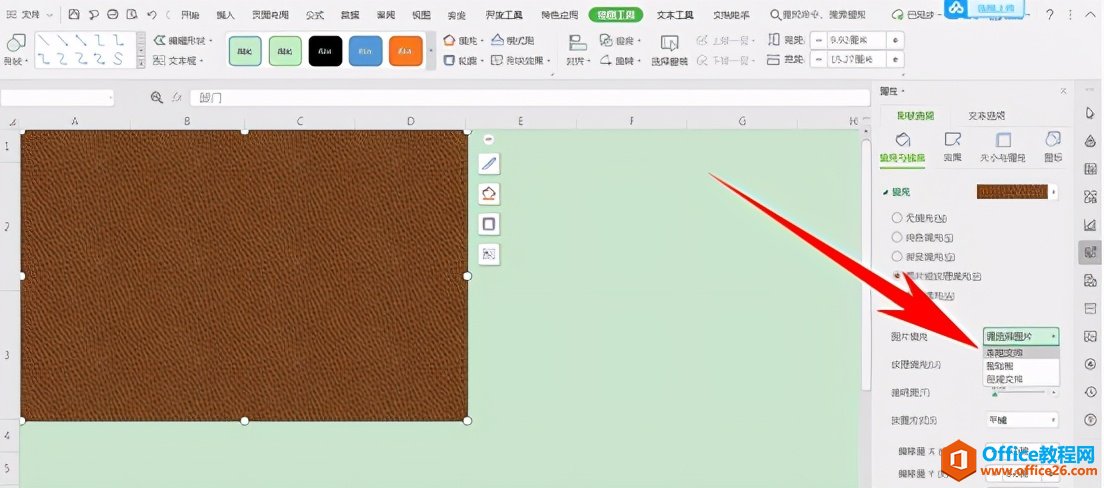Image resolution: width=1104 pixels, height=488 pixels.
Task: Open the Group dropdown in the ribbon
Action: [621, 41]
